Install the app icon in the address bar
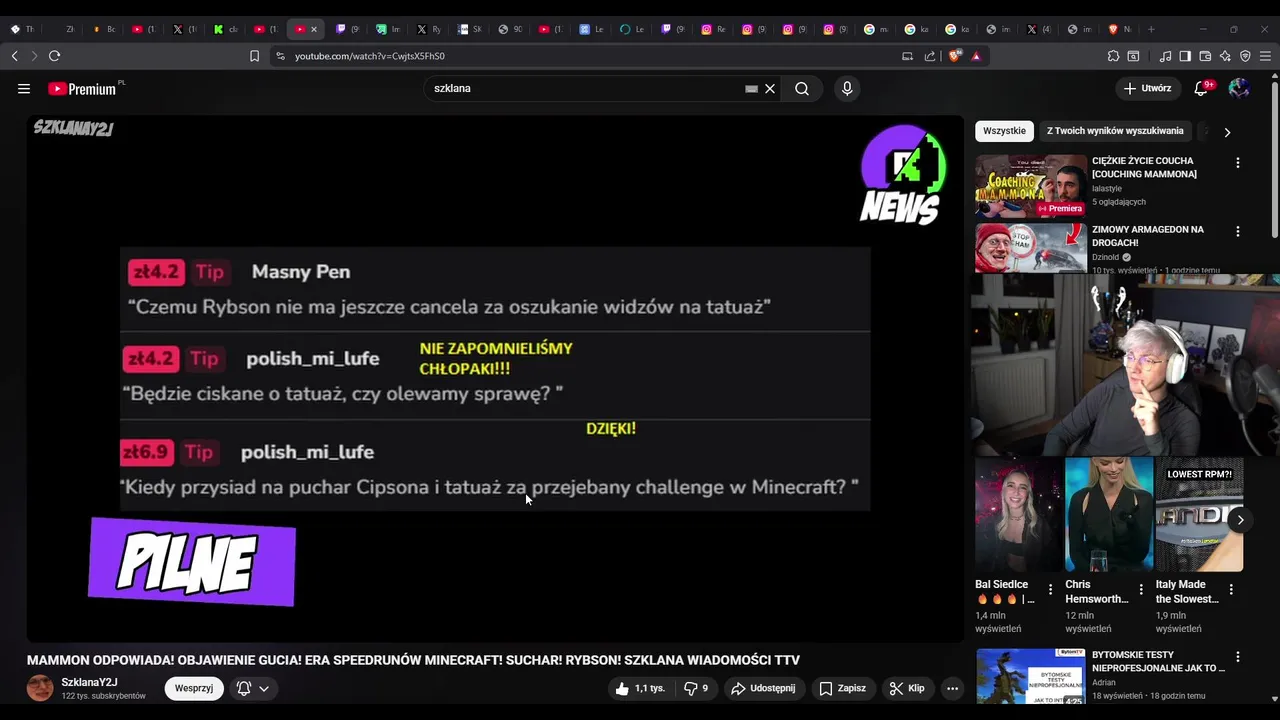Screen dimensions: 1280x720 point(907,56)
